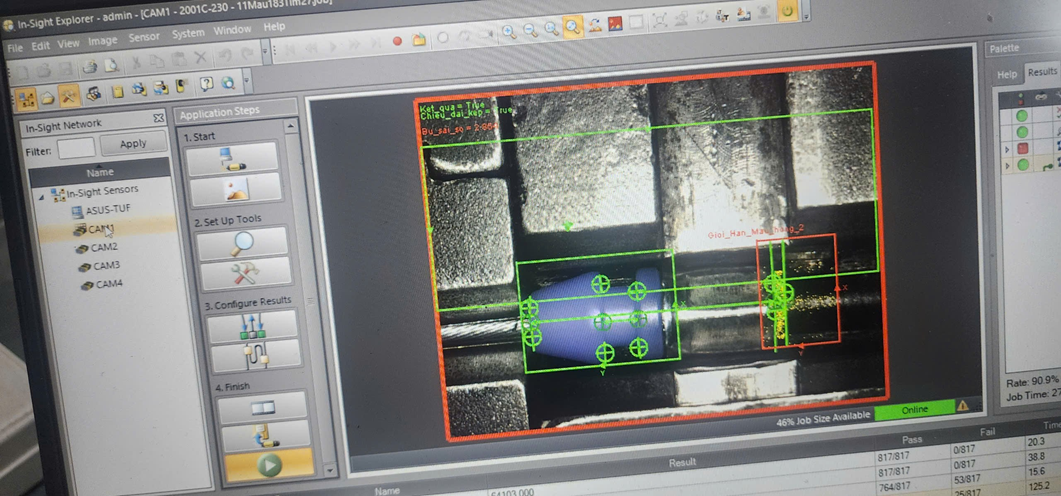Click the Inputs/Outputs configure step button
The height and width of the screenshot is (496, 1061).
coord(252,324)
